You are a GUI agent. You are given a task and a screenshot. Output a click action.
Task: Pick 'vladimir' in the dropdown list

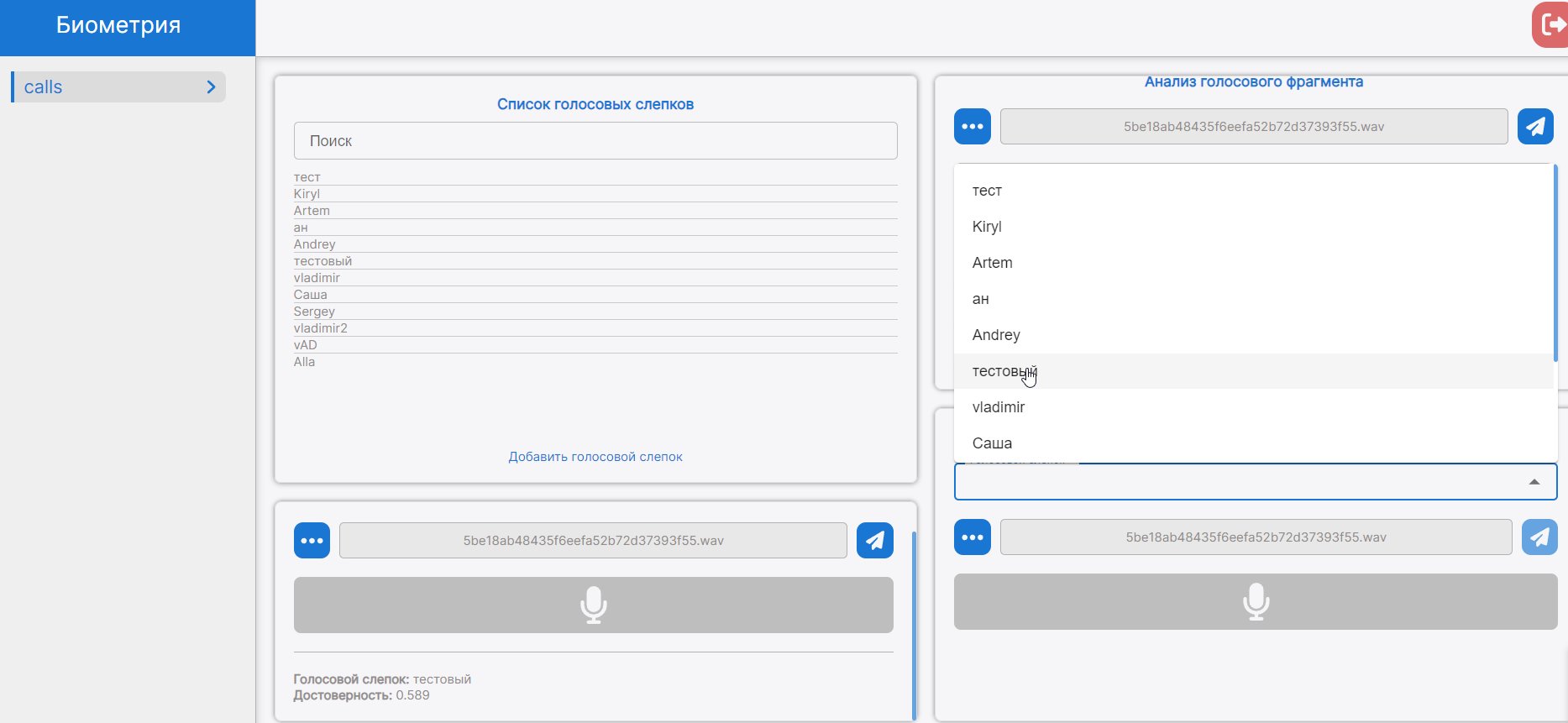click(998, 407)
